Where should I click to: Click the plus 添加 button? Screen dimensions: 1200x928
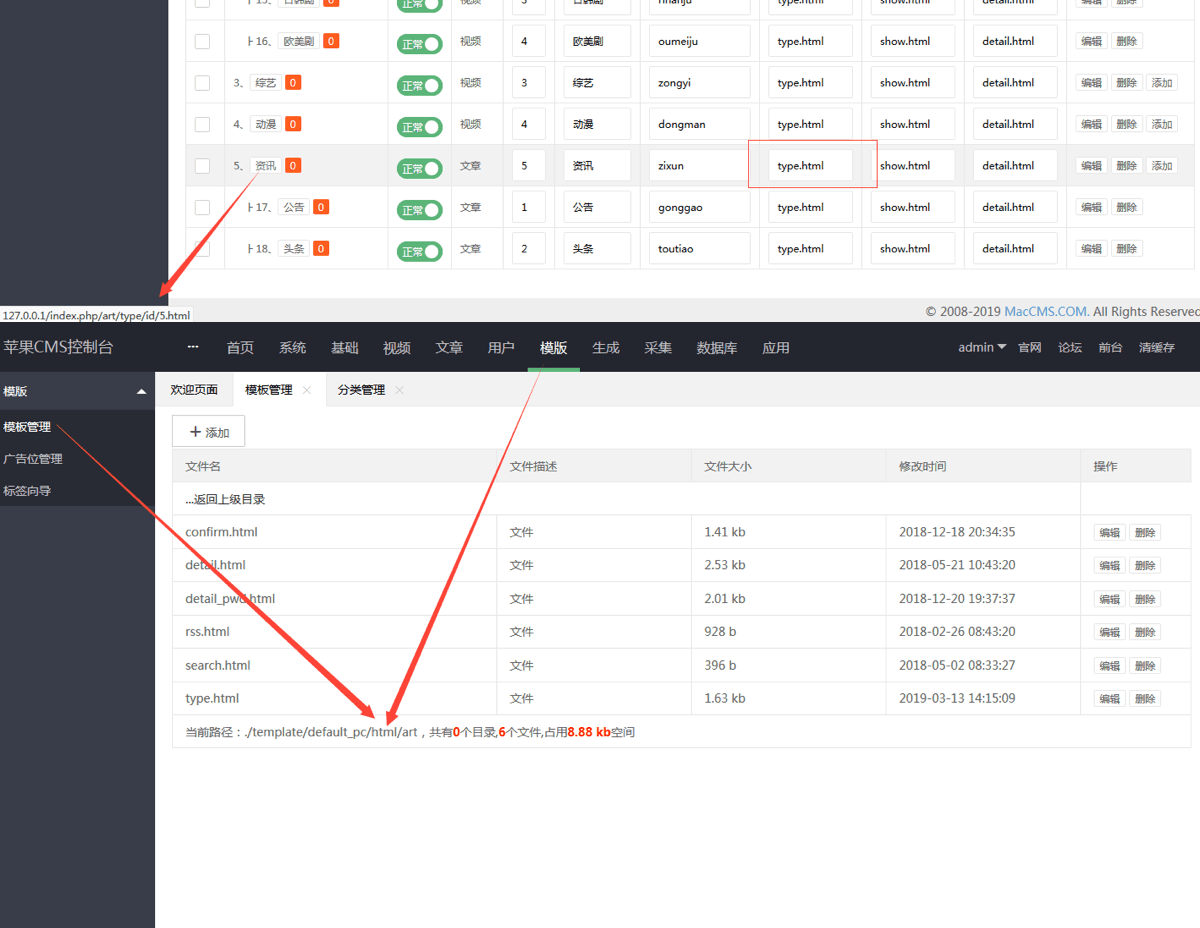coord(209,432)
